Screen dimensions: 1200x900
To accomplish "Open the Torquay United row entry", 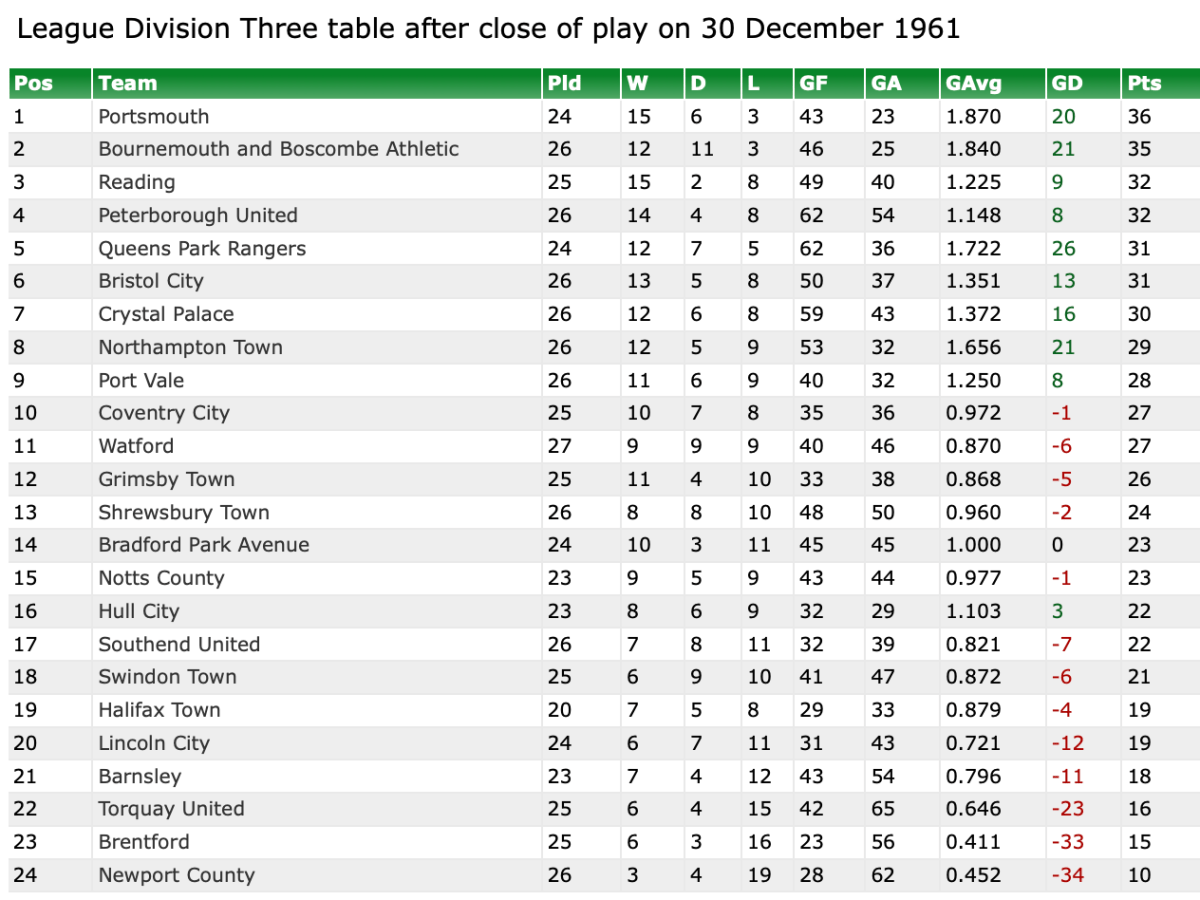I will click(x=171, y=809).
